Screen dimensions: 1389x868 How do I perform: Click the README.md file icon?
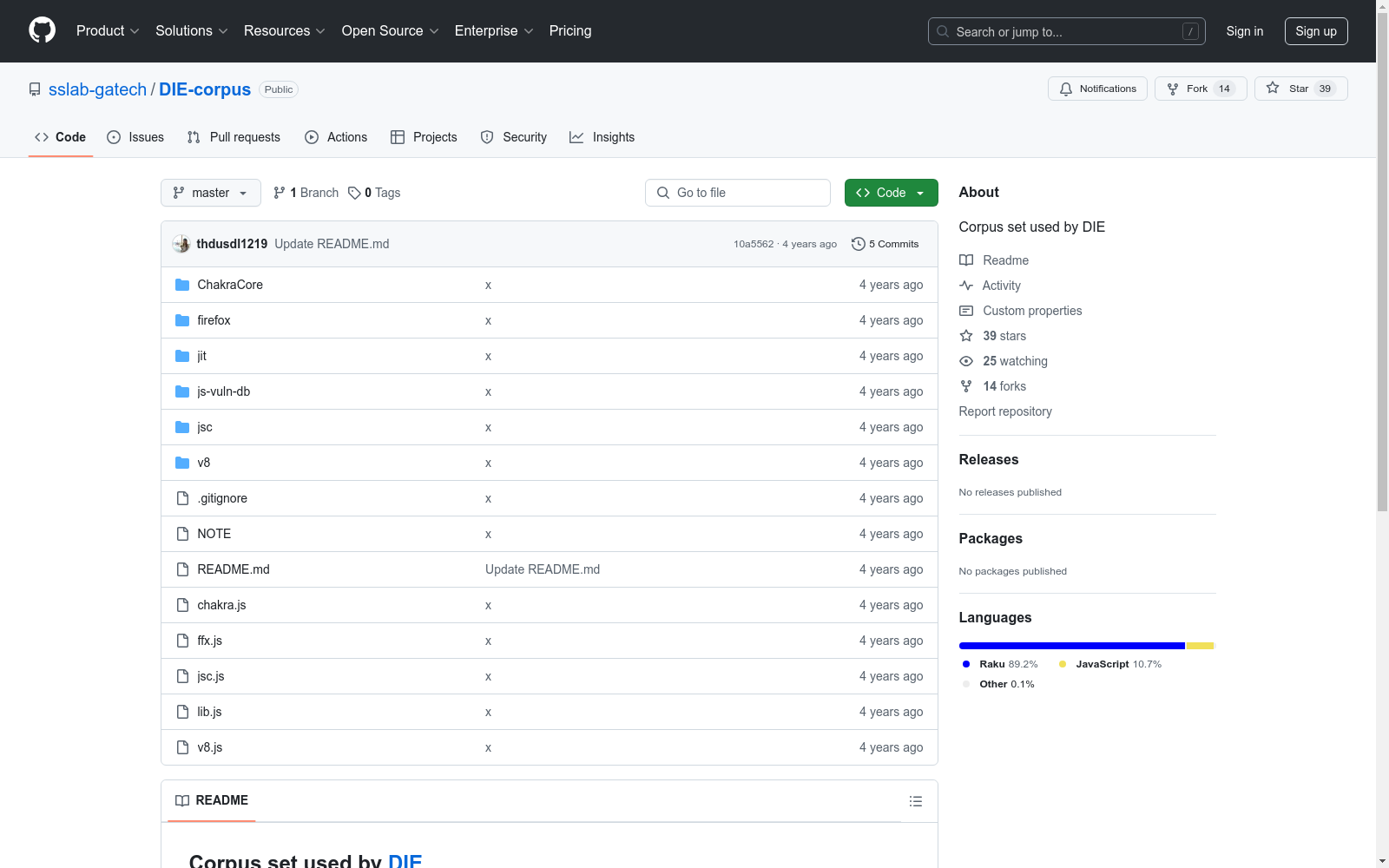coord(182,569)
